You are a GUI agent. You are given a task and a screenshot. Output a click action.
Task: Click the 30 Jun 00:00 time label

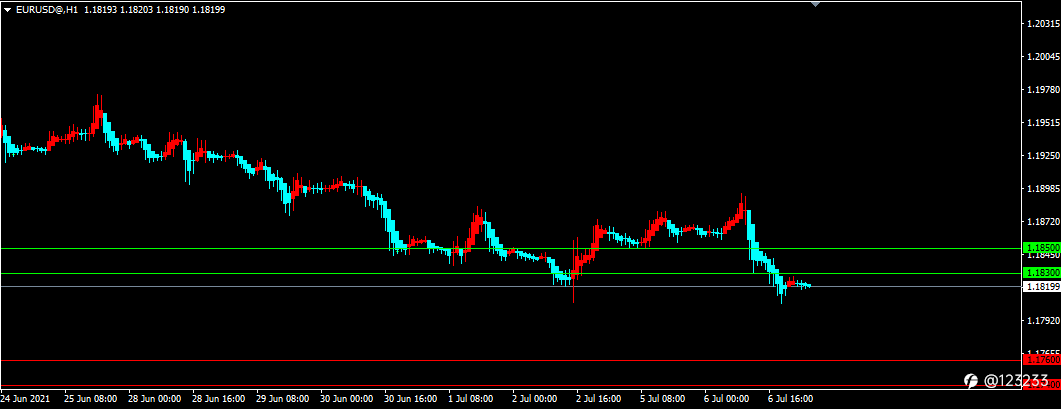[x=346, y=399]
